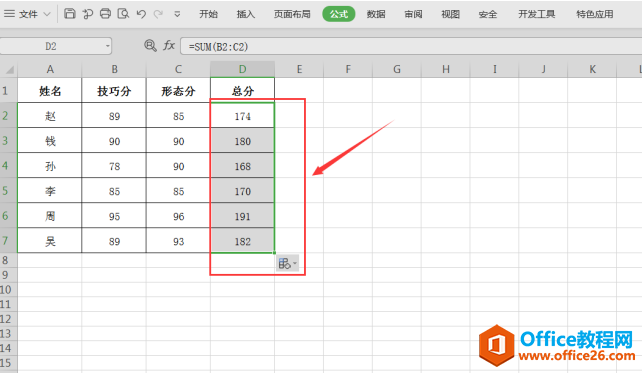Click the Redo arrow icon
The image size is (642, 373).
pos(158,14)
